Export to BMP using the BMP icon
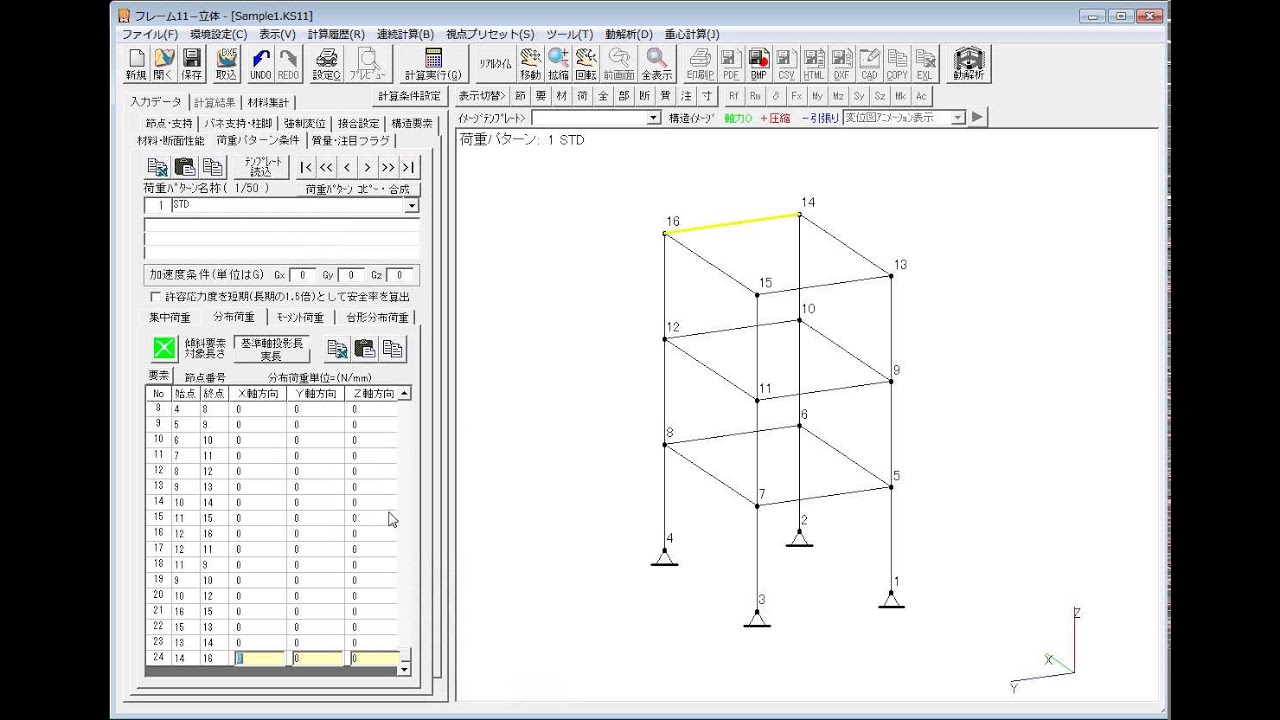This screenshot has width=1280, height=720. click(758, 64)
